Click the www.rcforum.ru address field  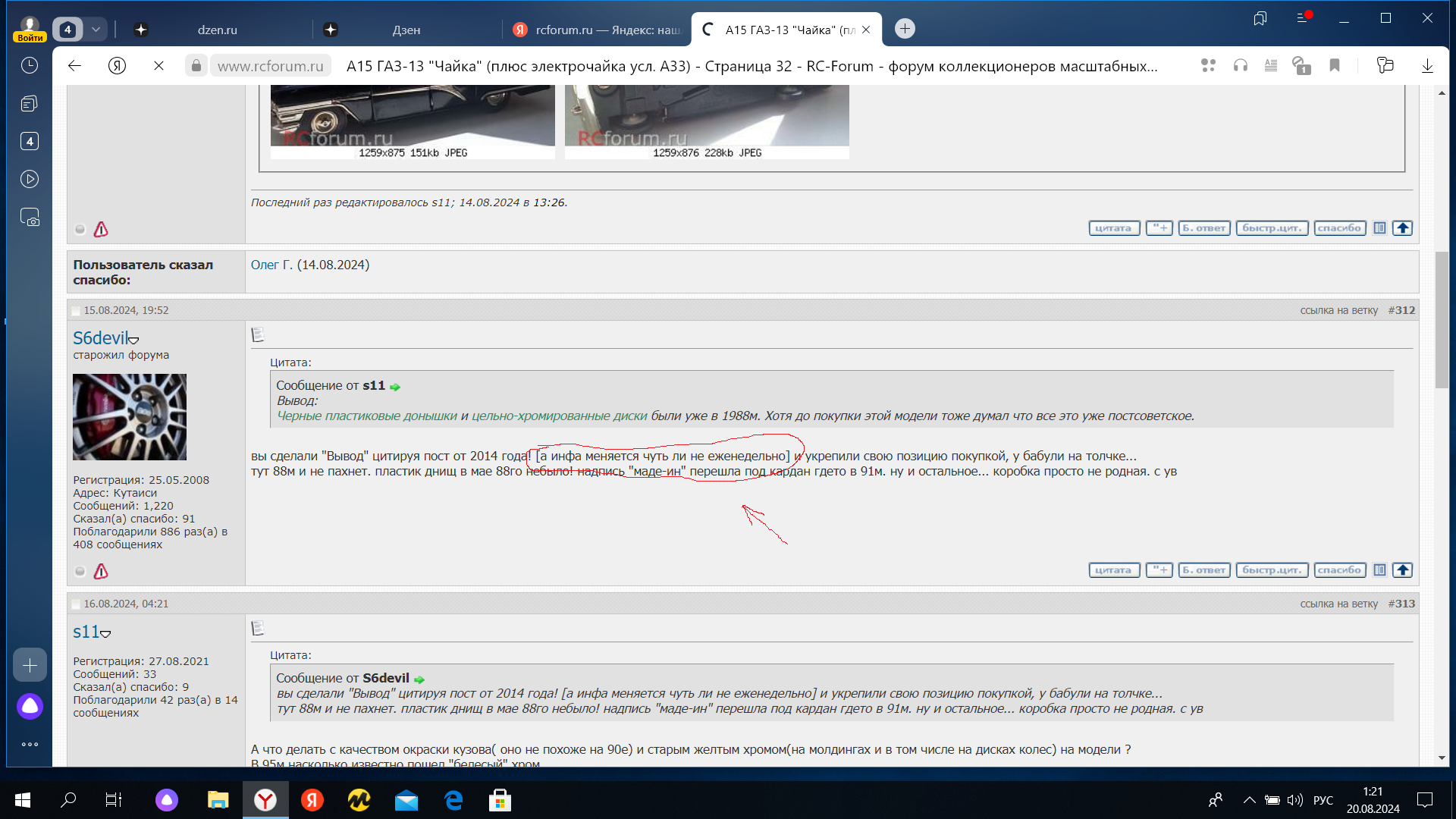coord(270,66)
